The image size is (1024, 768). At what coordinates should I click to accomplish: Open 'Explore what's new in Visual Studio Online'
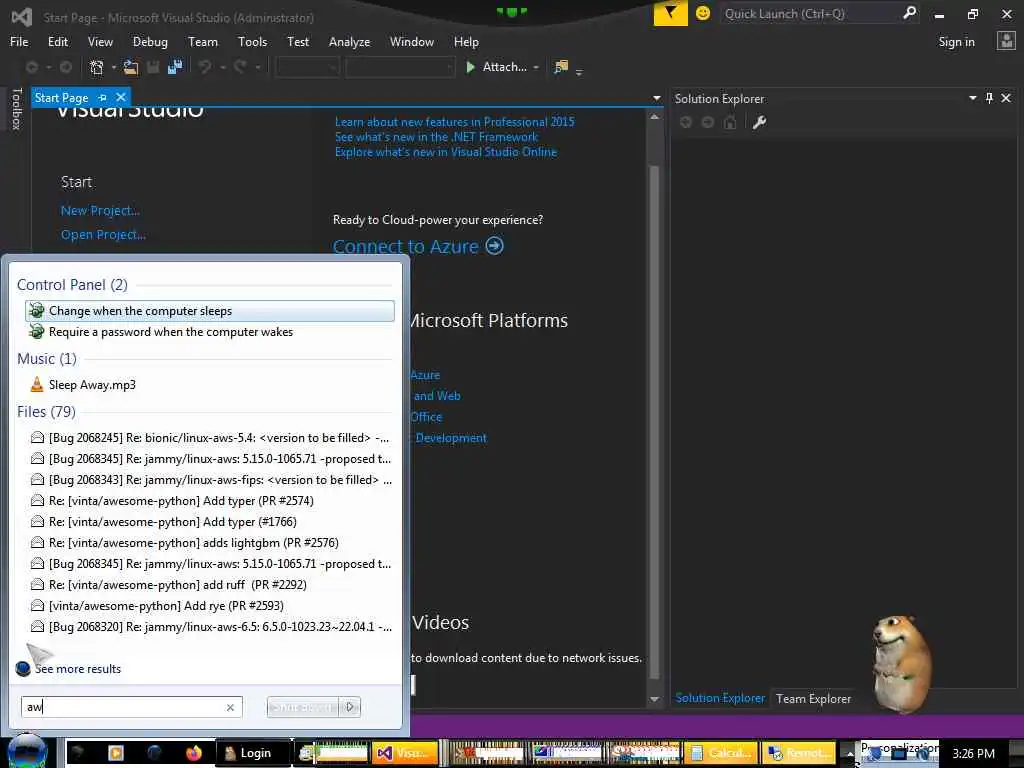point(446,152)
